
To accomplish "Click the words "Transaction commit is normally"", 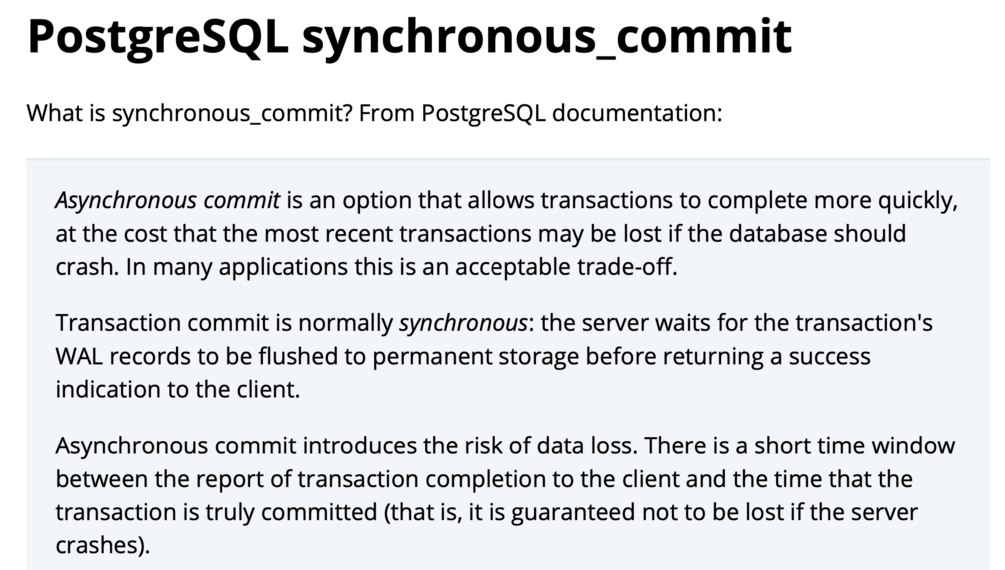I will pos(224,323).
